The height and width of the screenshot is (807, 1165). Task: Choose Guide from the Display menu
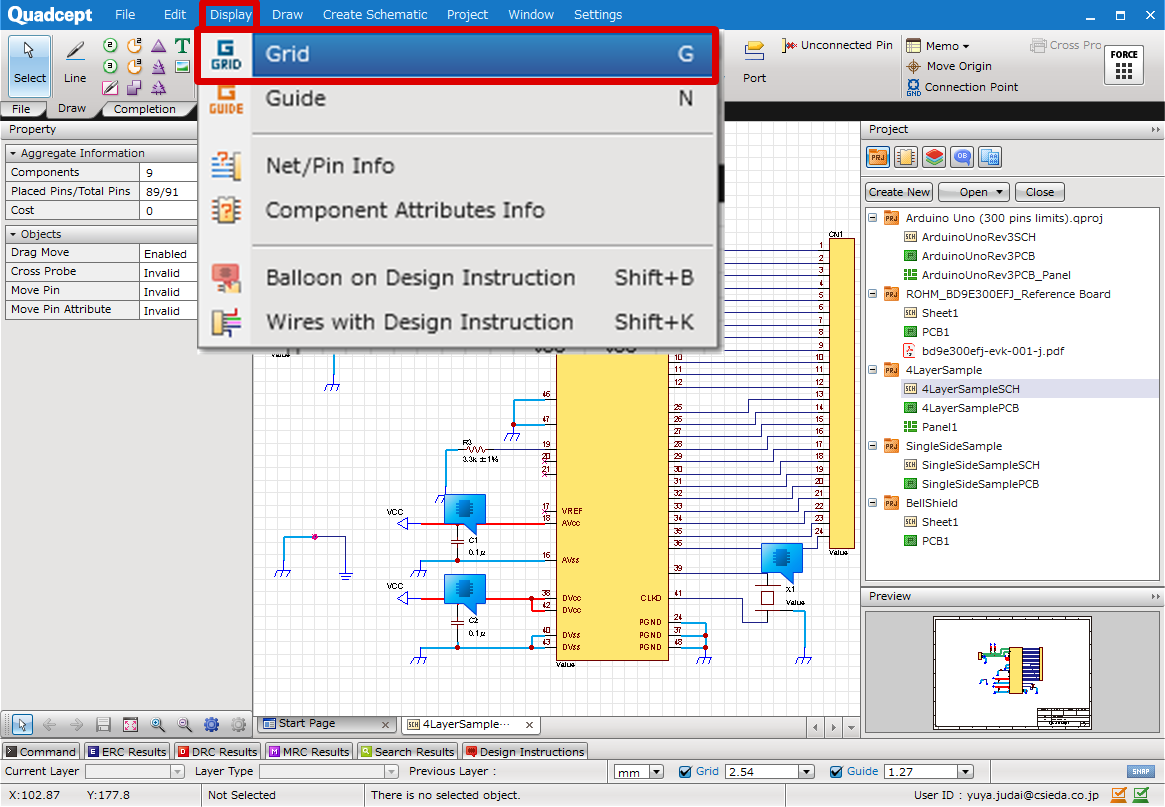(x=295, y=98)
